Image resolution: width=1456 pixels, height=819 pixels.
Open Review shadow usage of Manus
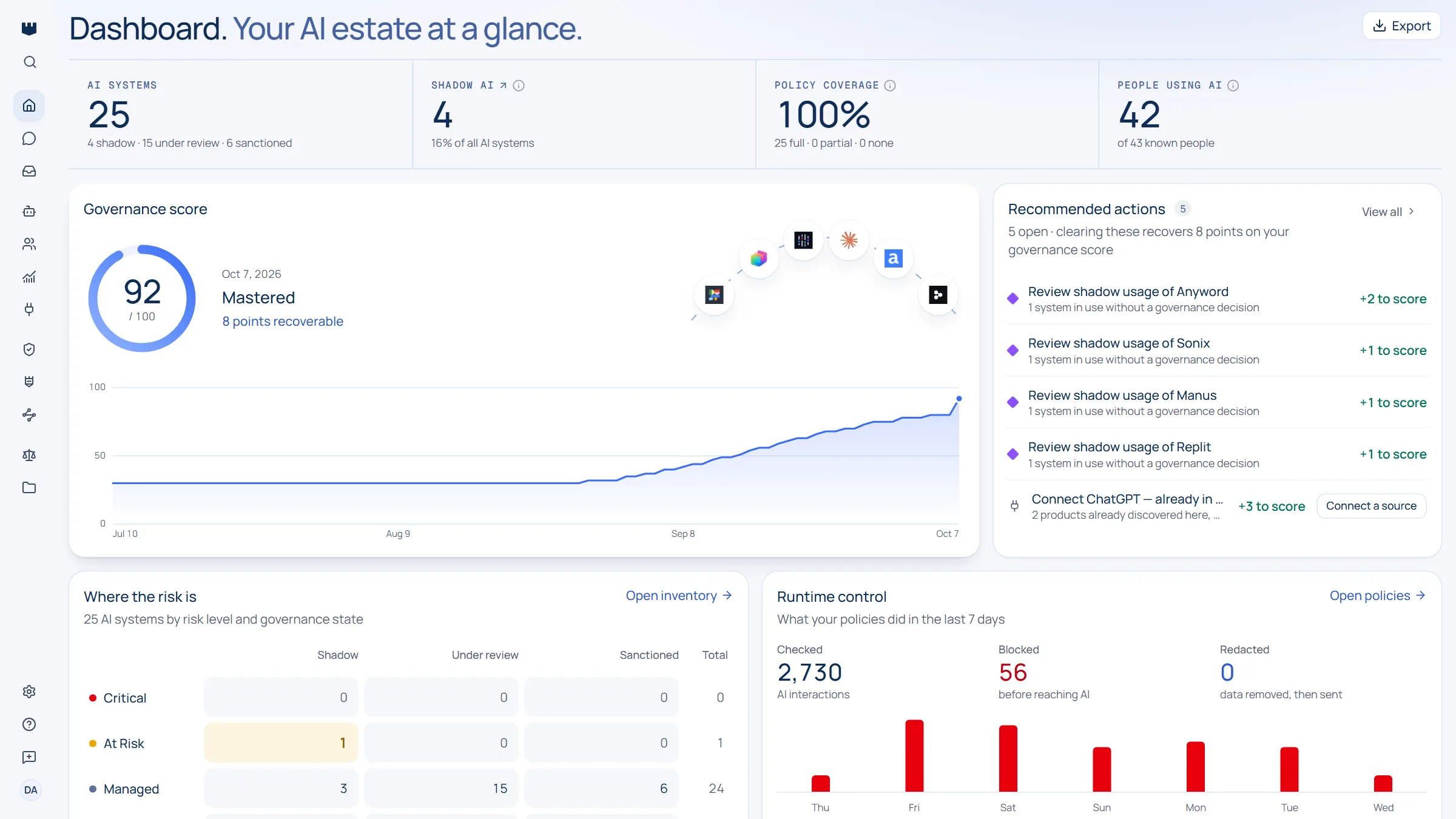click(x=1218, y=403)
